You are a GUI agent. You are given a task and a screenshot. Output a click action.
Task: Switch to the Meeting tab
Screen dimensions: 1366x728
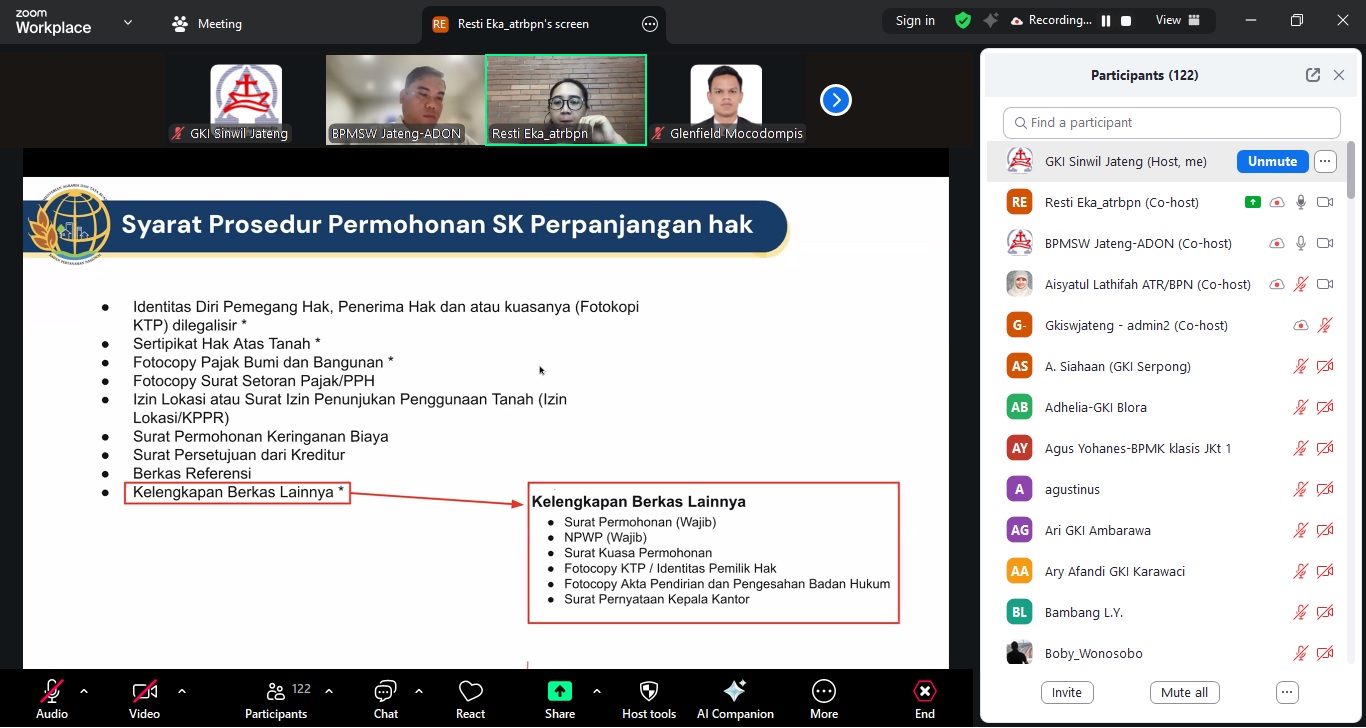208,24
